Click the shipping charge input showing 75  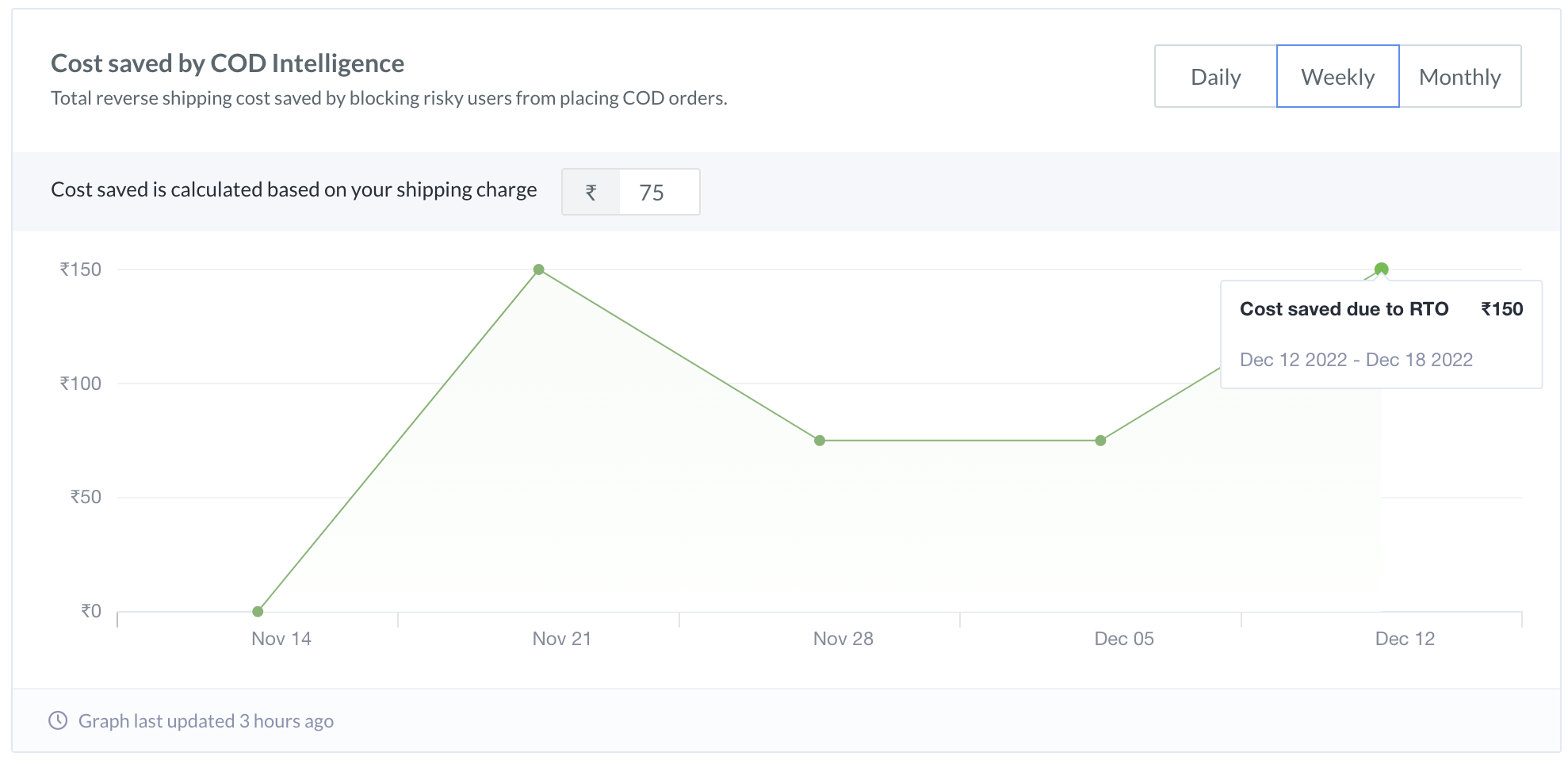point(659,192)
